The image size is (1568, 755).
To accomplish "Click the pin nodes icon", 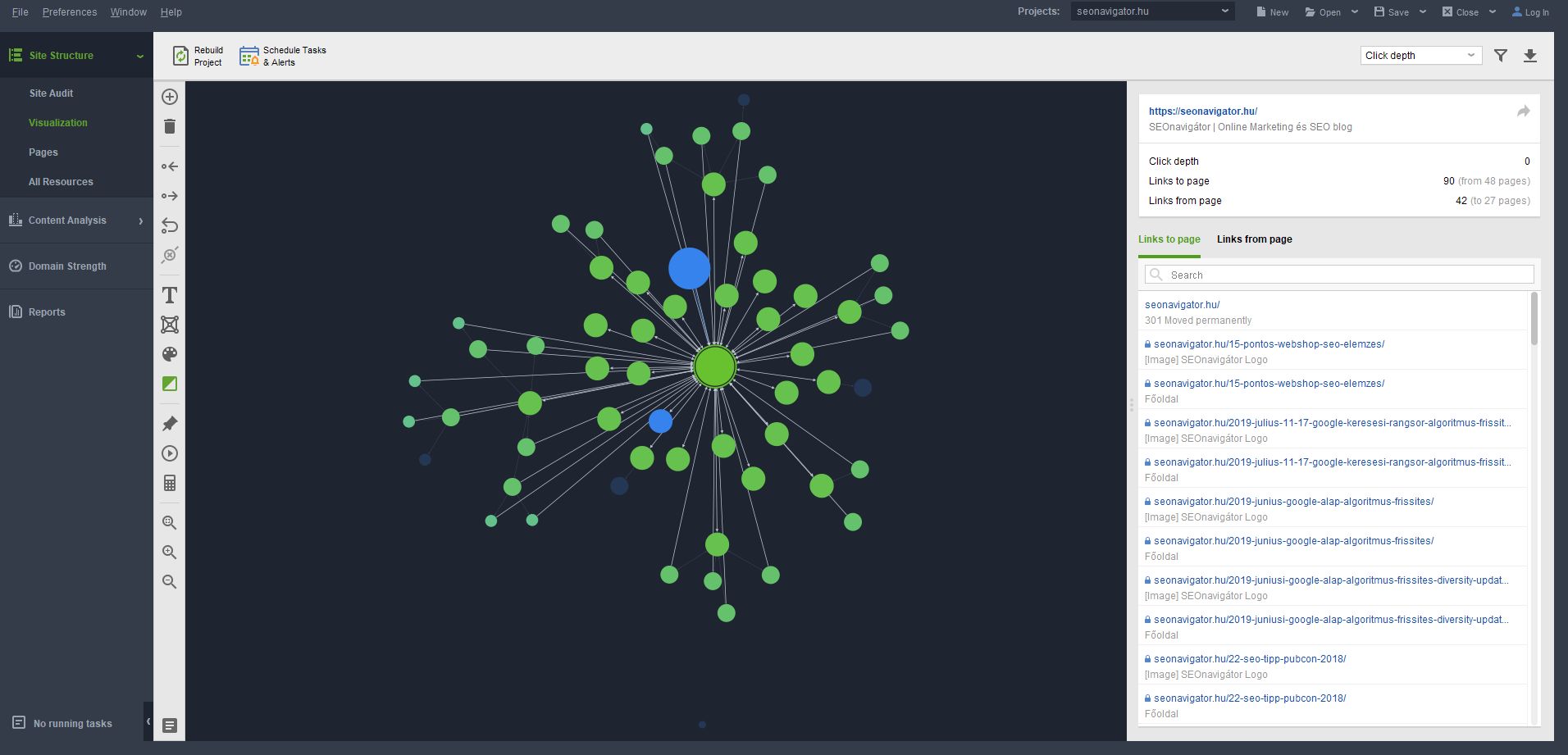I will point(170,424).
